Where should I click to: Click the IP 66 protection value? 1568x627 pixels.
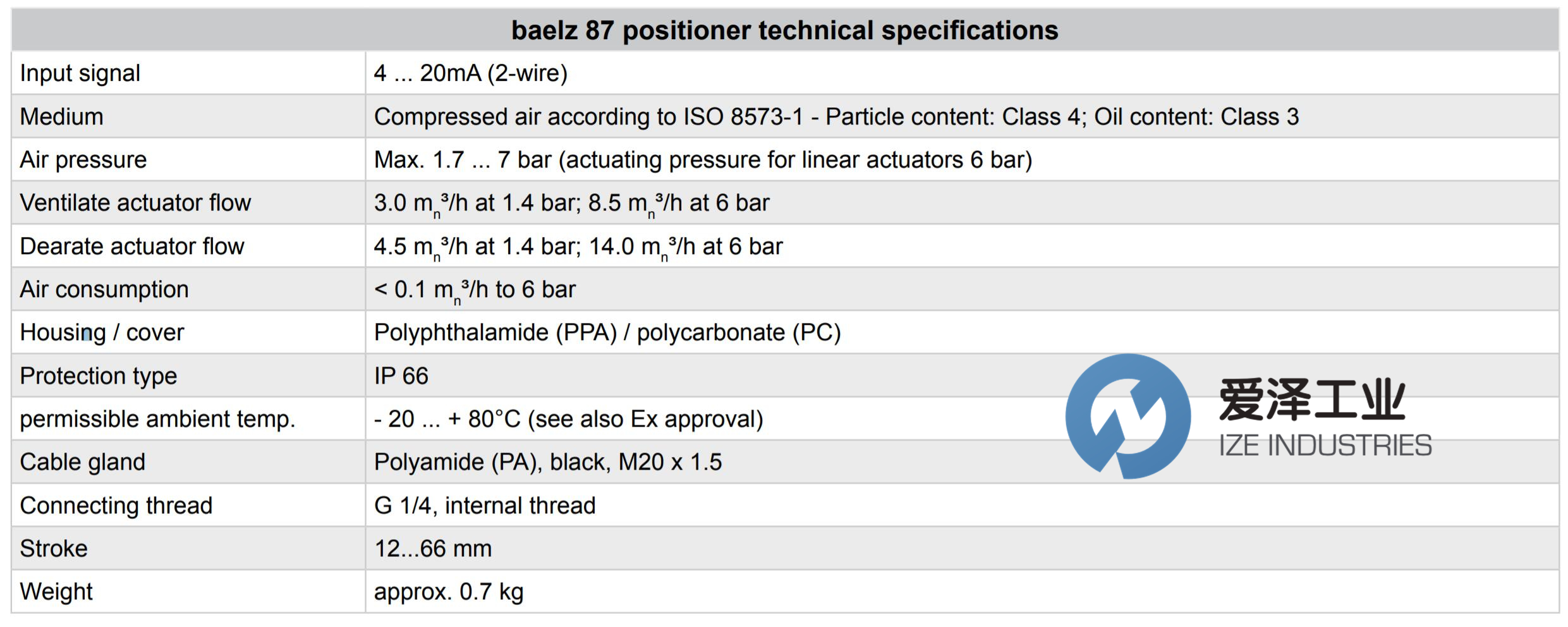(401, 376)
